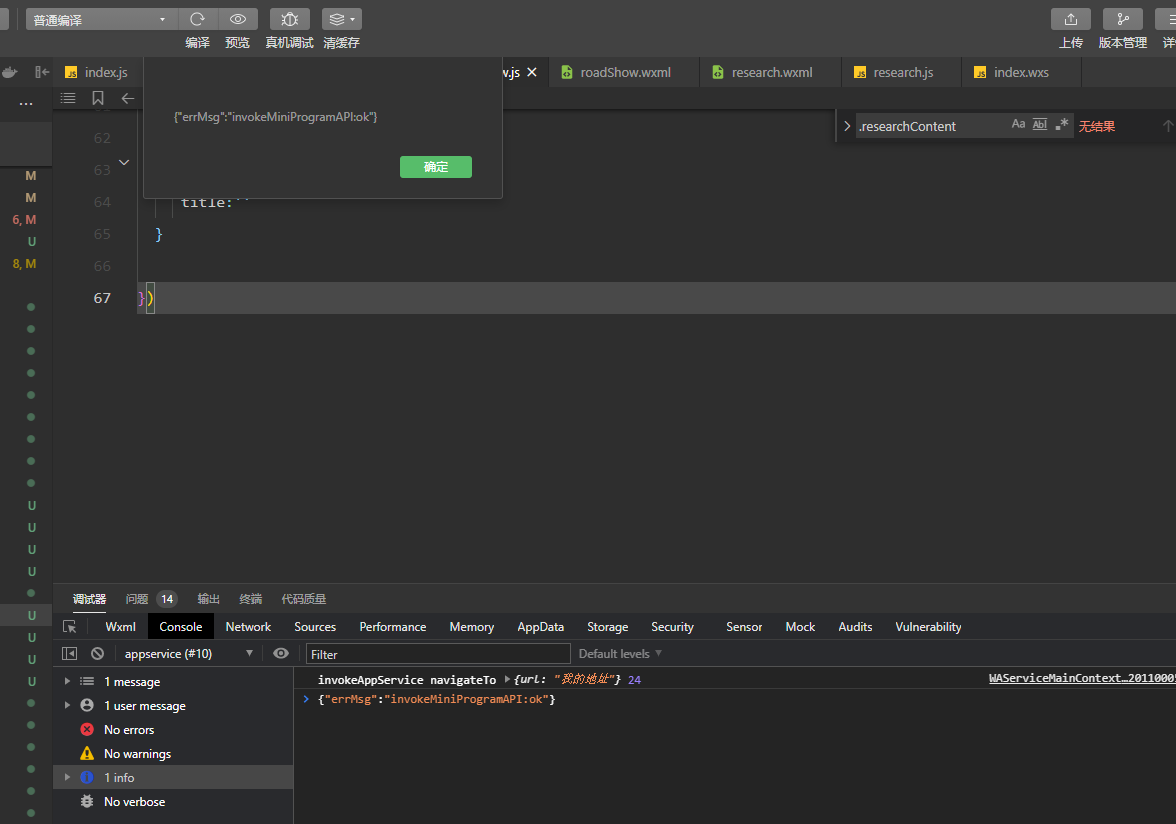
Task: Open the Default levels dropdown
Action: pyautogui.click(x=620, y=654)
